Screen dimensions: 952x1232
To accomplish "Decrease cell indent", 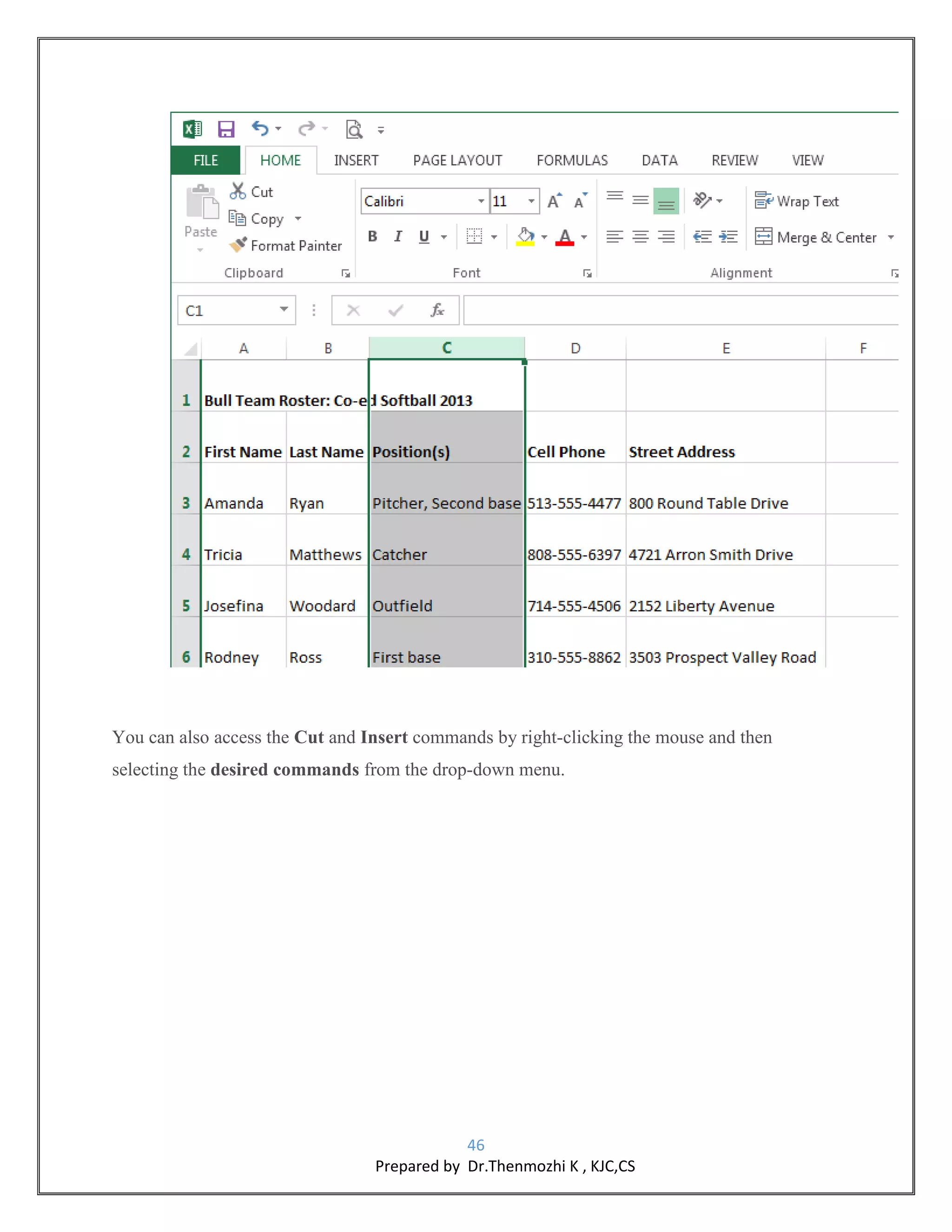I will [x=702, y=236].
